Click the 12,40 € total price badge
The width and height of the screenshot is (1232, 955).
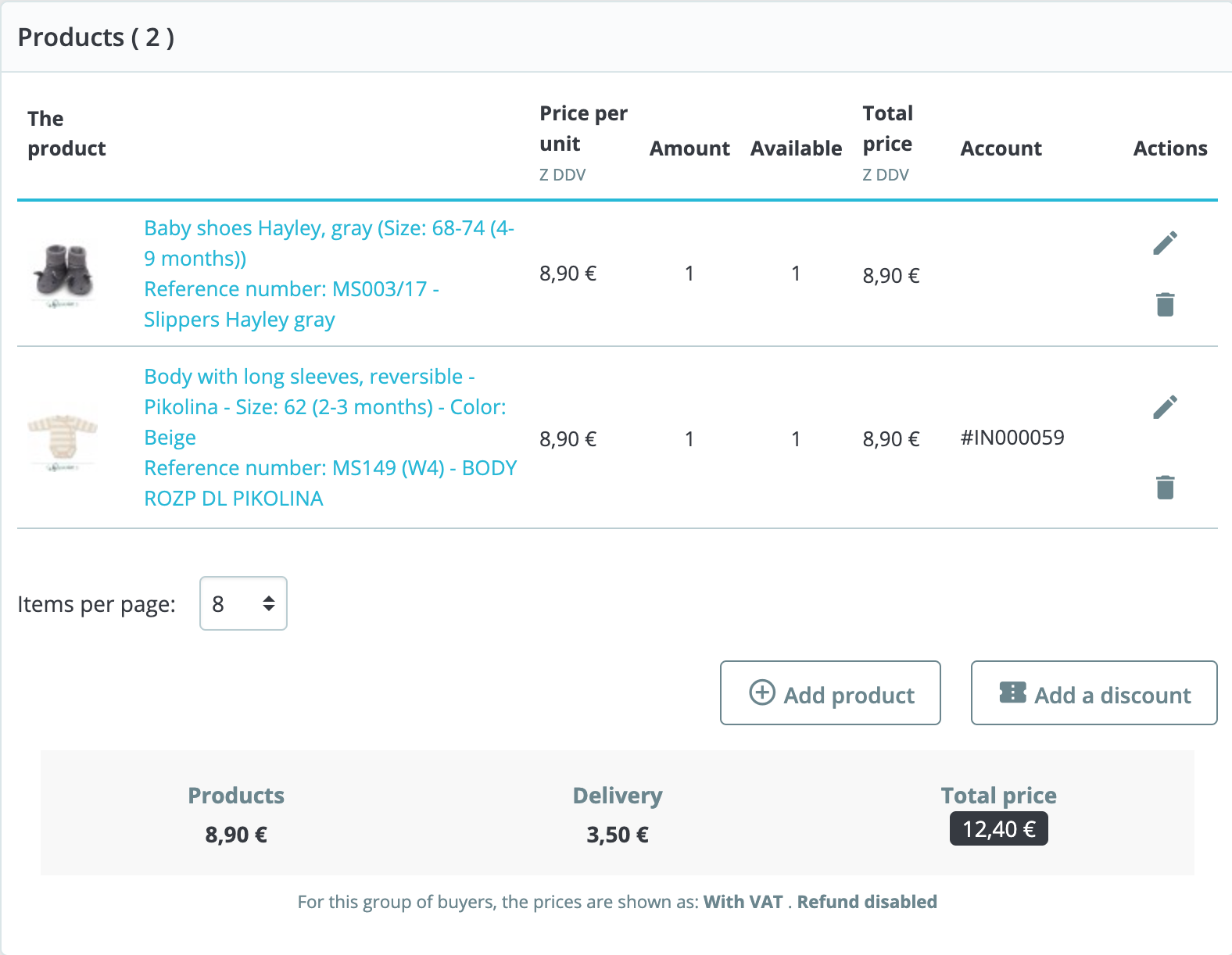998,829
